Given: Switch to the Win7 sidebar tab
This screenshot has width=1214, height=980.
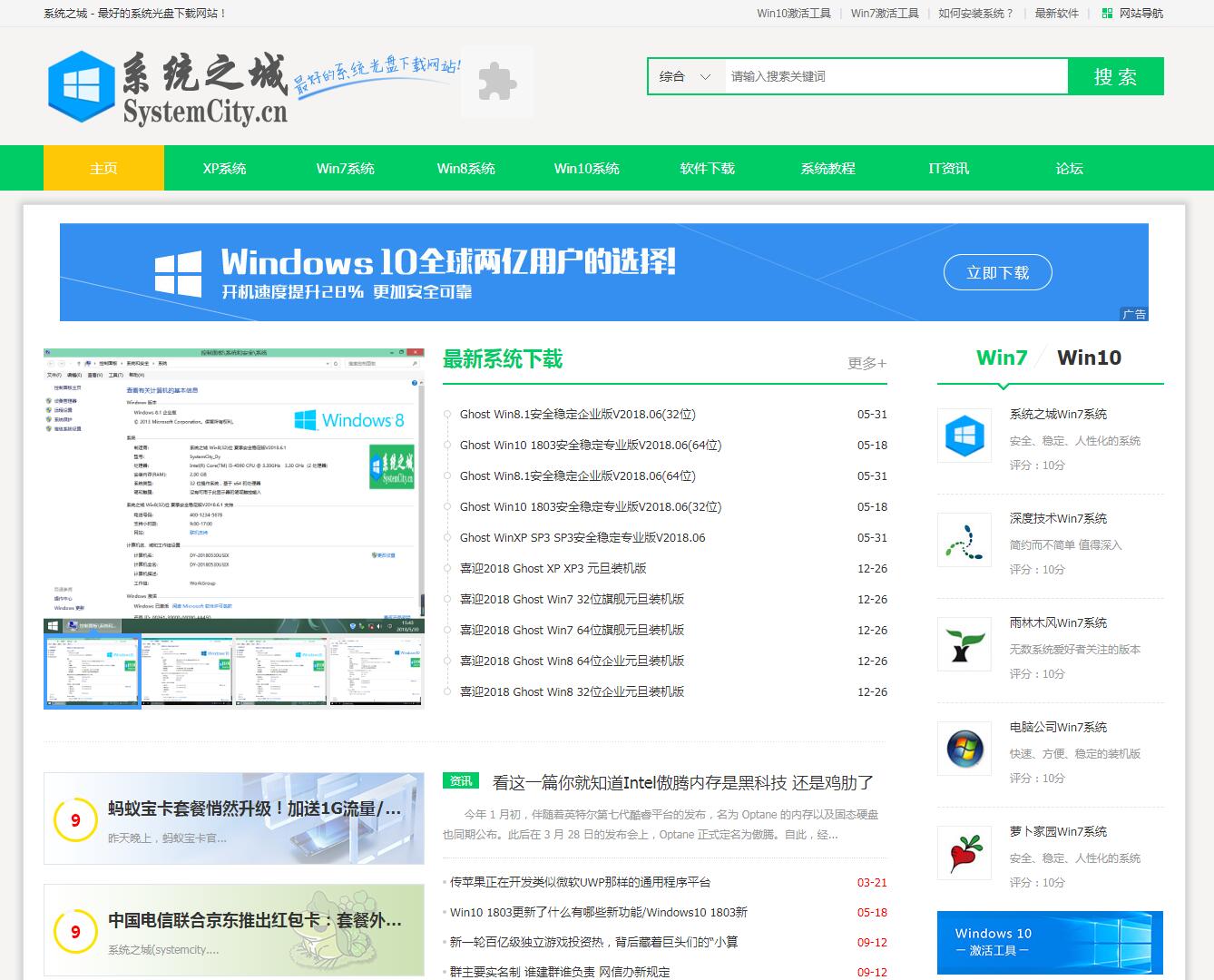Looking at the screenshot, I should coord(1002,358).
